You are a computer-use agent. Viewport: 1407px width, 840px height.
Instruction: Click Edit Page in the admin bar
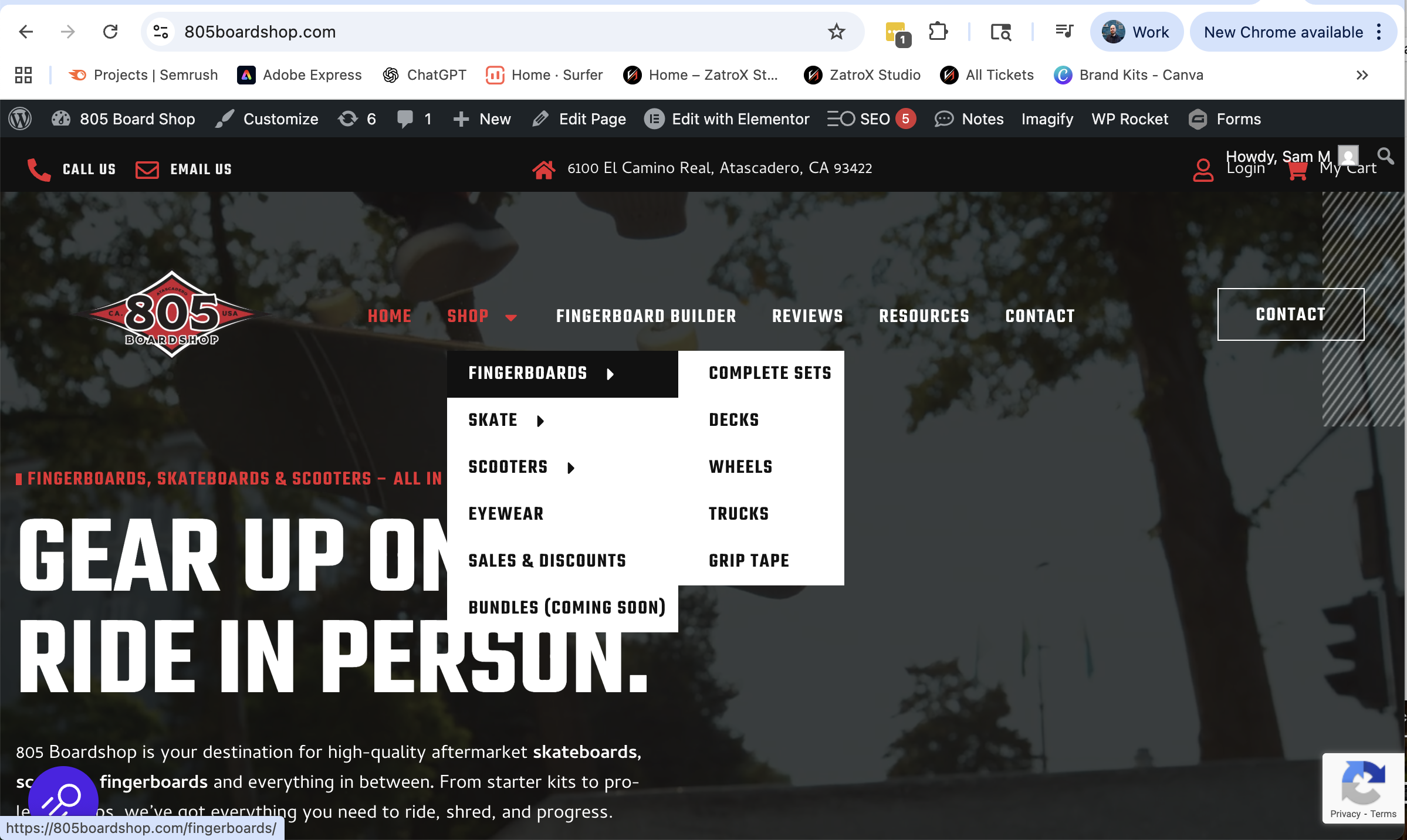[x=579, y=119]
